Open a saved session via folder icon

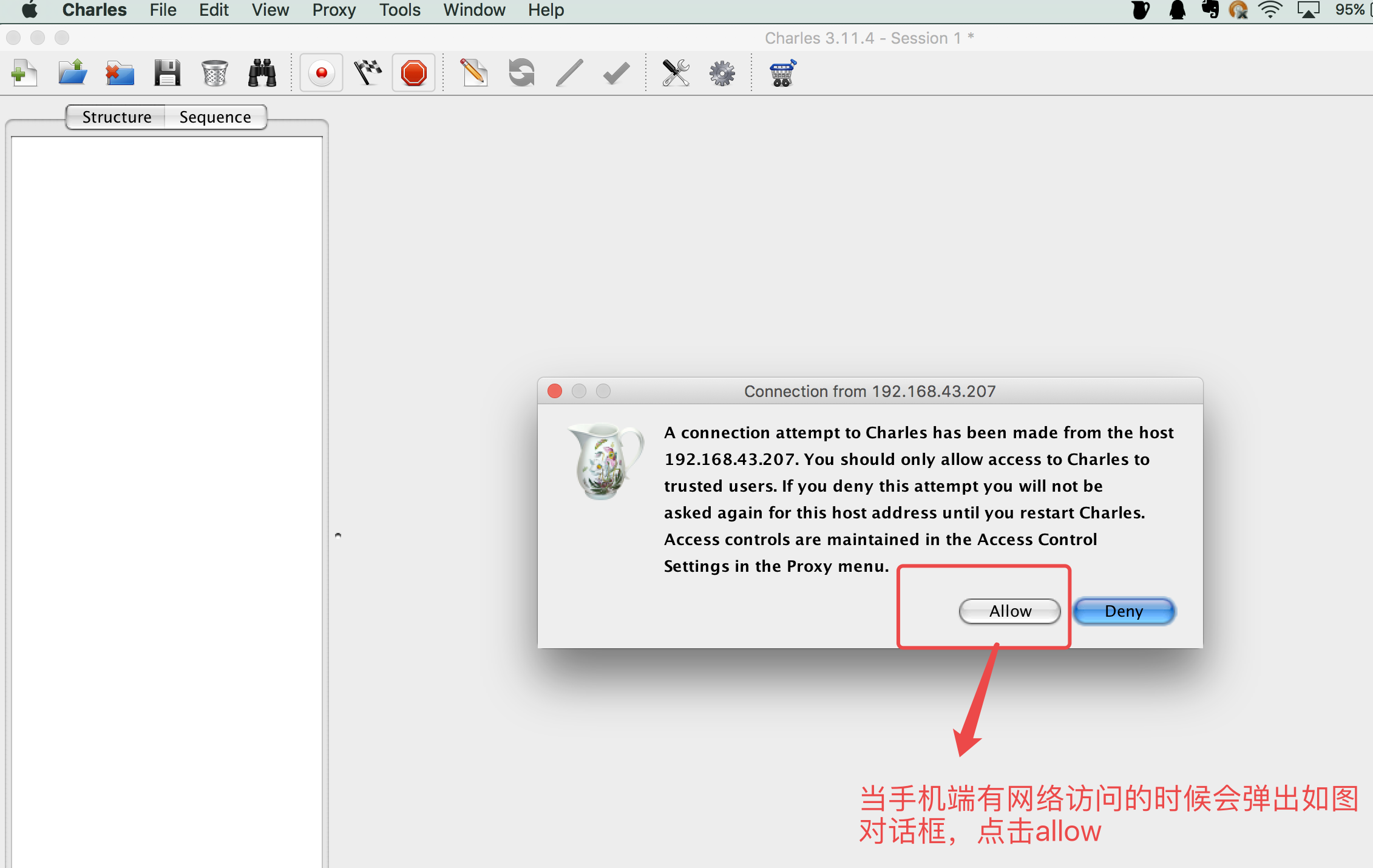pos(72,73)
